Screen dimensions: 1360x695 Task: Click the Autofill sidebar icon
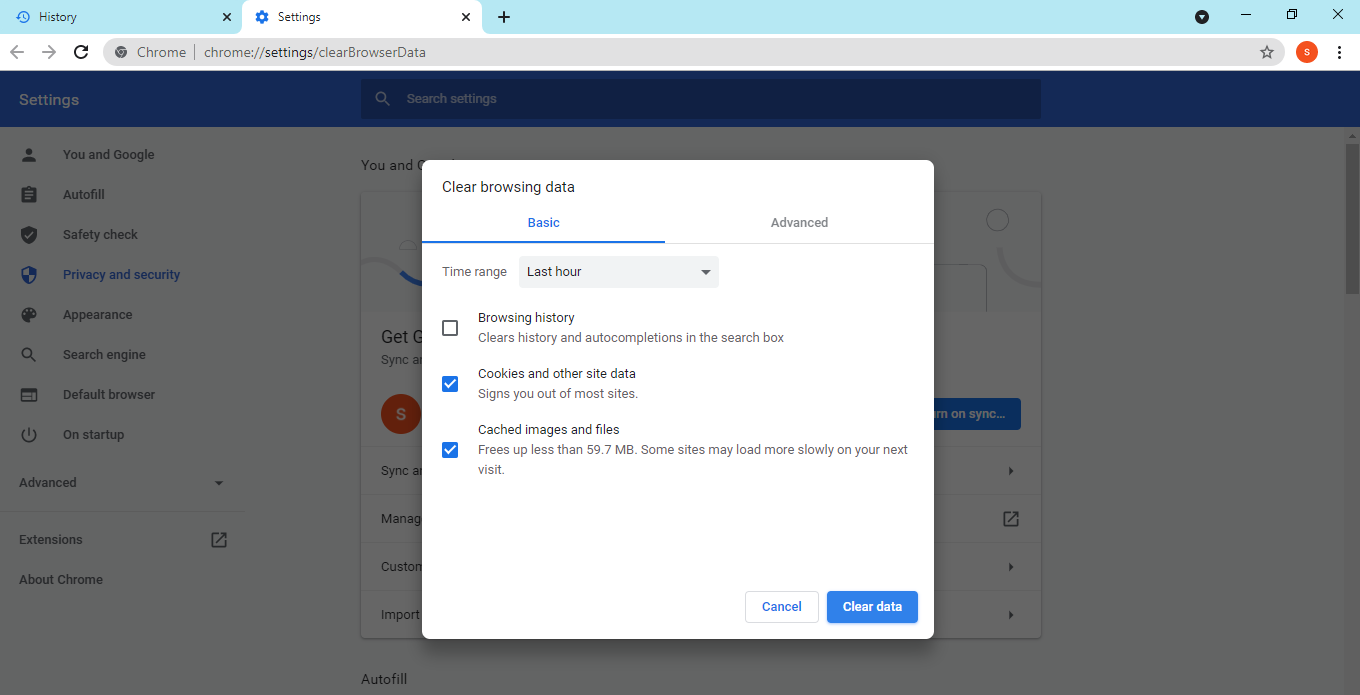point(29,194)
